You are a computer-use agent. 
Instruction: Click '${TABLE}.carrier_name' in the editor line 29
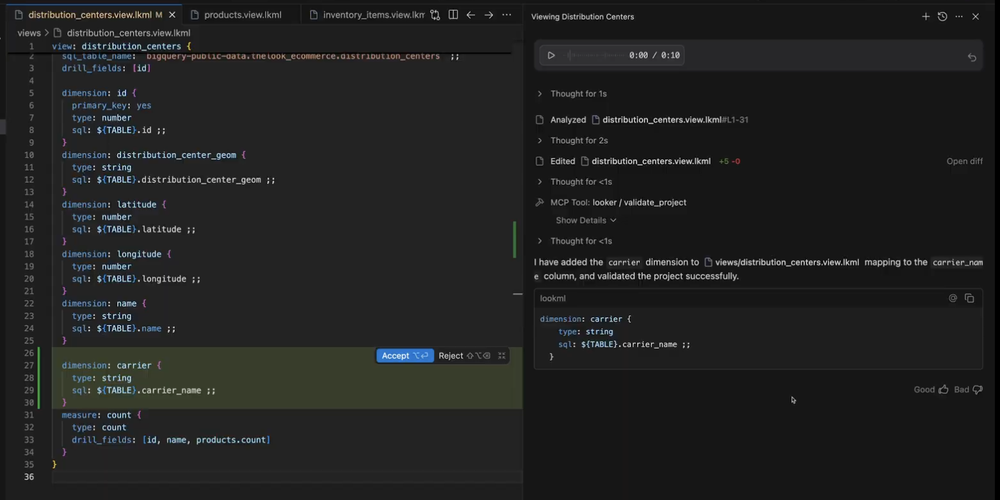click(x=149, y=390)
